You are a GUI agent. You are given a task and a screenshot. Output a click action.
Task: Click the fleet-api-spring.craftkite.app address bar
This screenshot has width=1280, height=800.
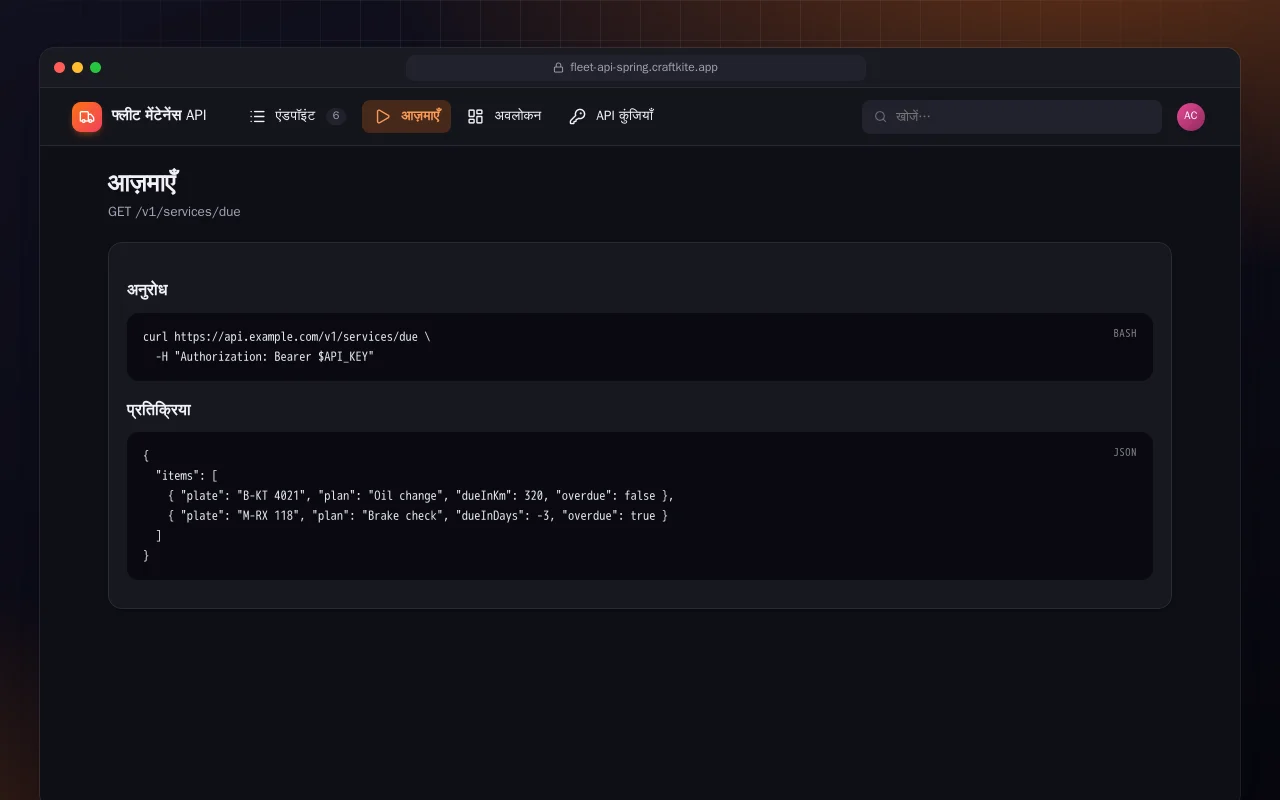[x=636, y=68]
